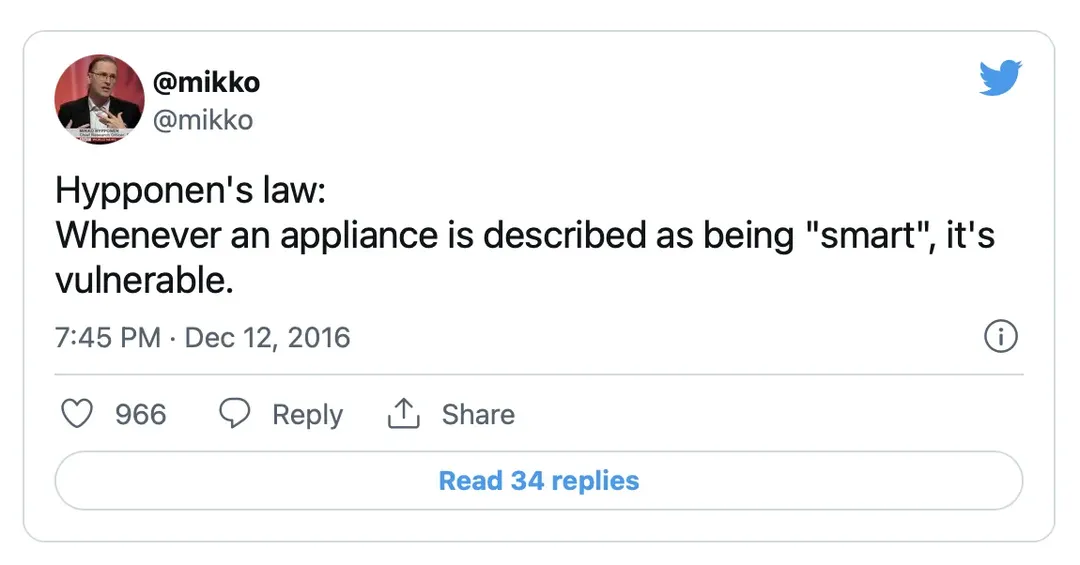Click the Twitter bird logo

point(1001,77)
